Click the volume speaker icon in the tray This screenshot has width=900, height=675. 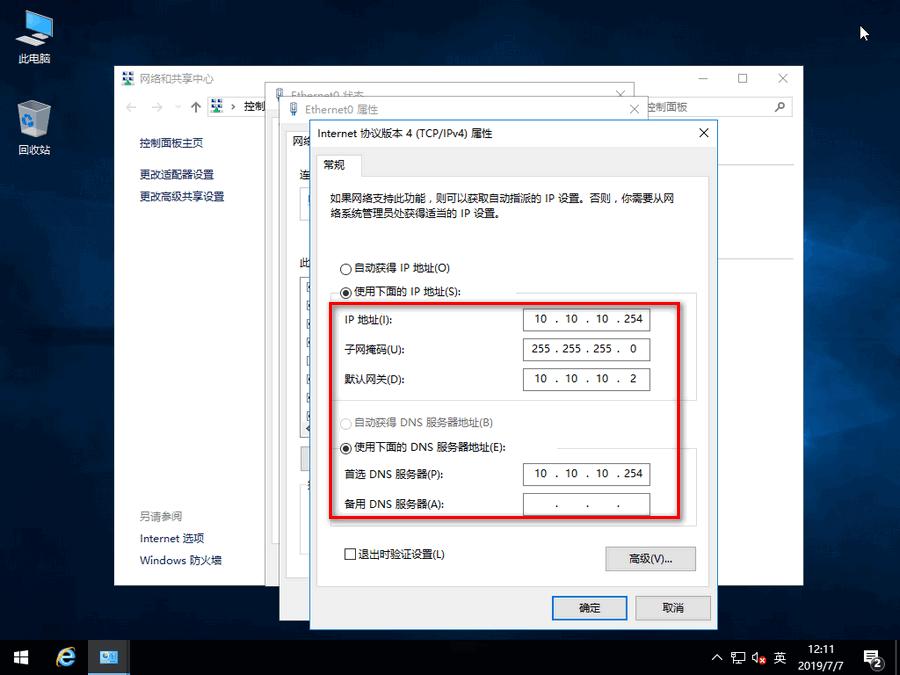click(758, 658)
